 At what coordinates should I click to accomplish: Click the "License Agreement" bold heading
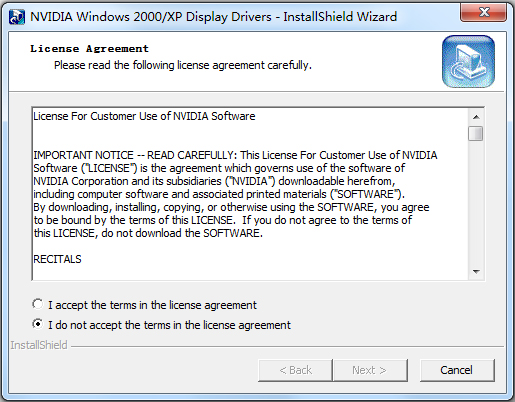click(x=90, y=49)
